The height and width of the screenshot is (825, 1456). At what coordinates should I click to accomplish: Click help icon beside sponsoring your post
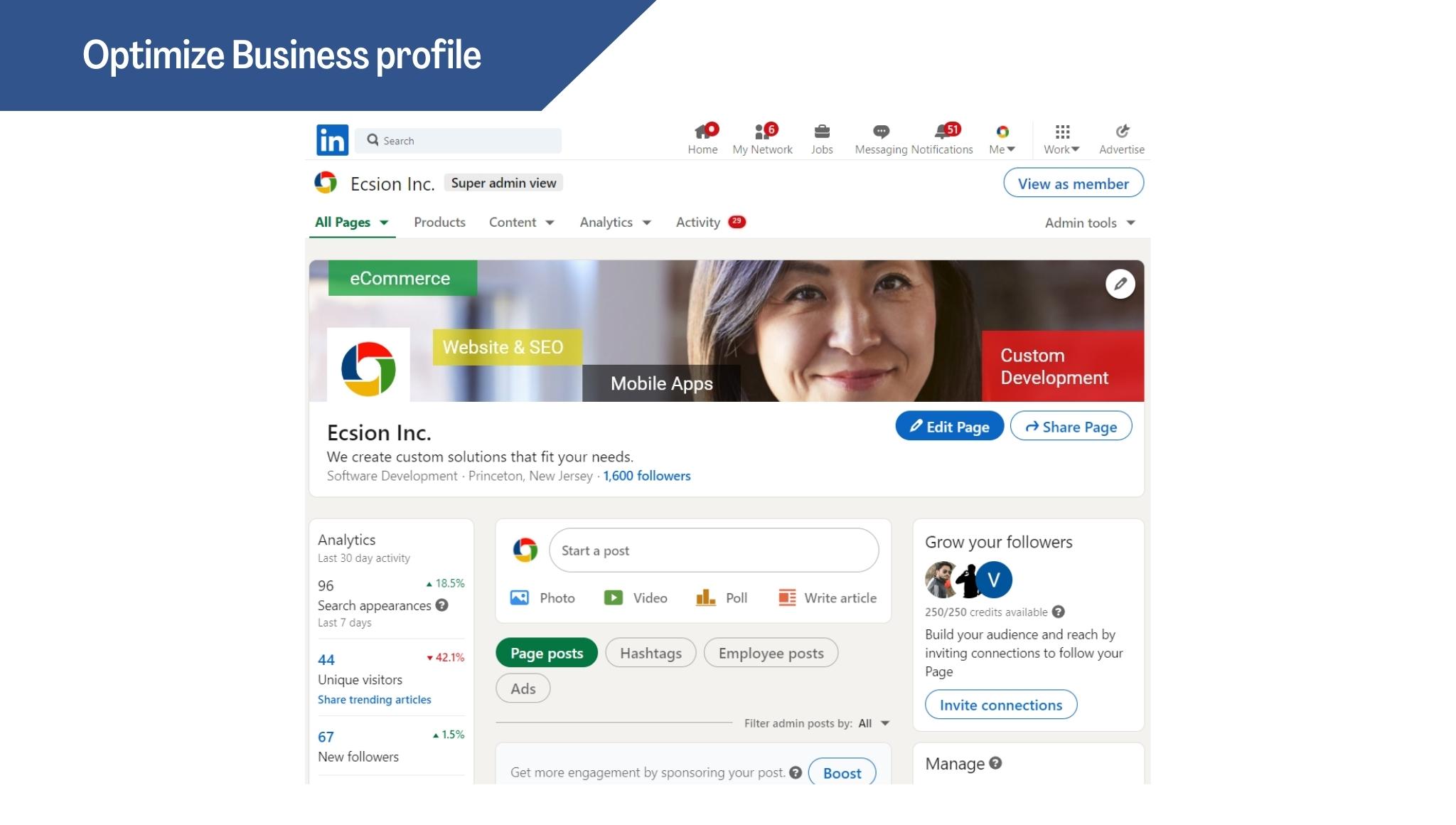796,772
